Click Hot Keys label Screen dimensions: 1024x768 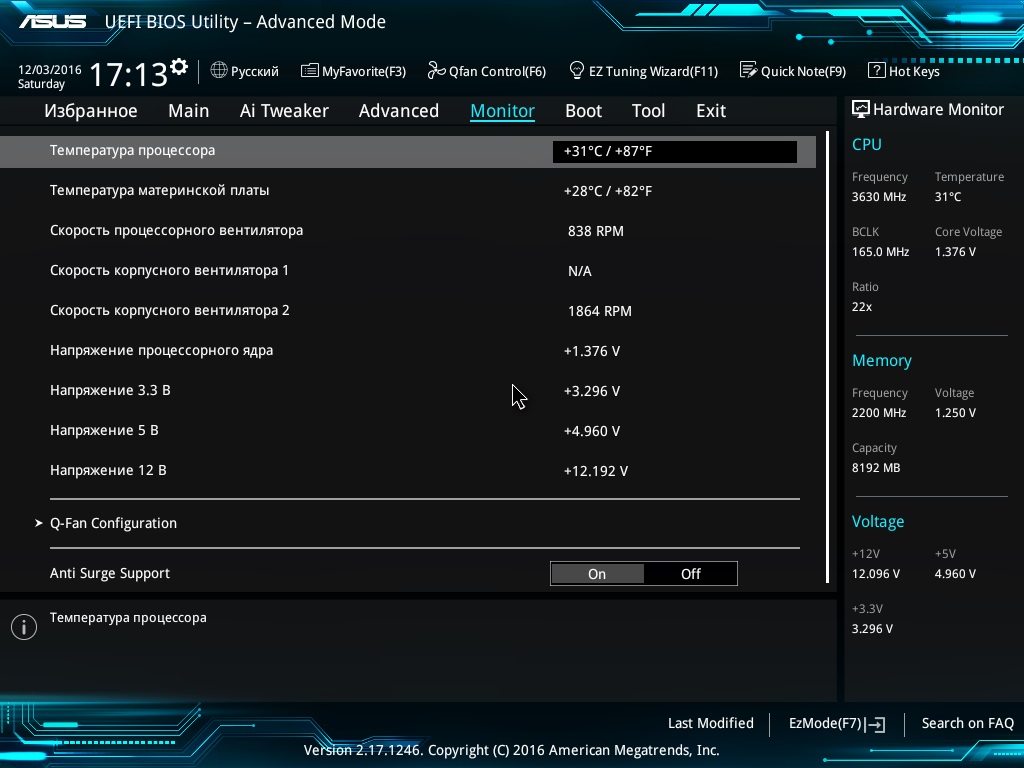click(x=914, y=71)
